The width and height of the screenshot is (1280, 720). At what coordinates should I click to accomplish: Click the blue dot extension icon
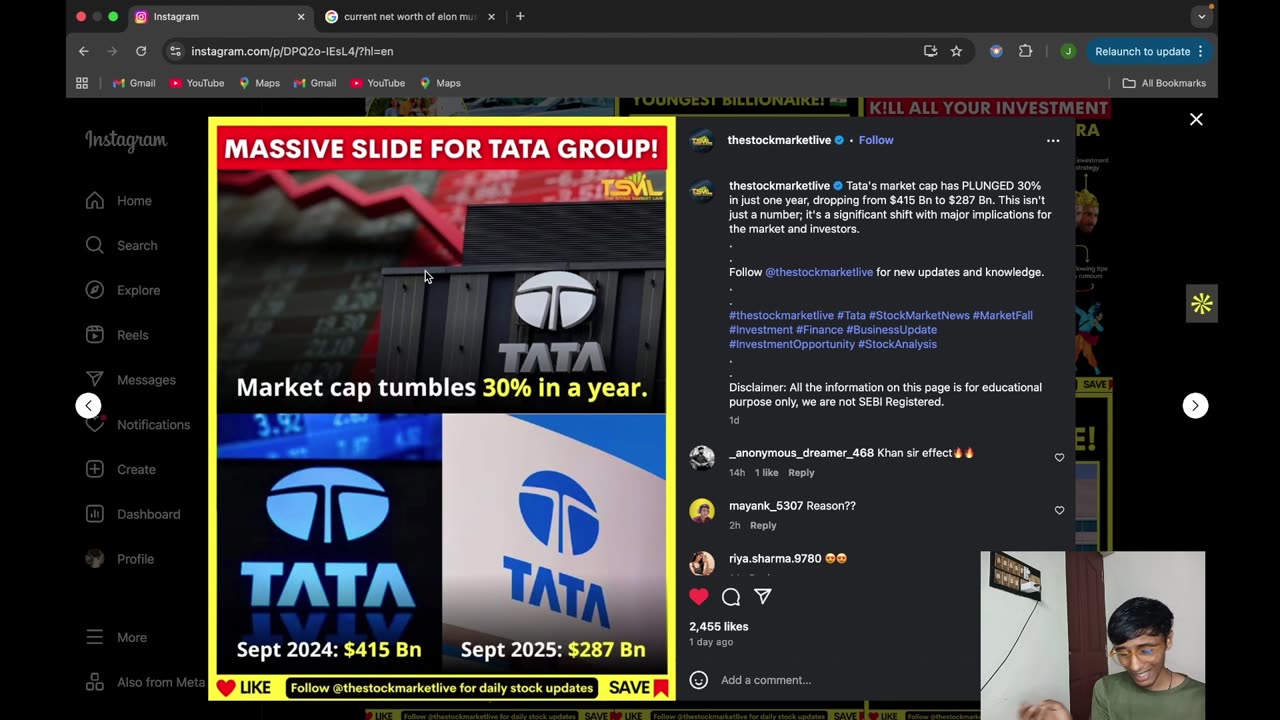point(996,51)
